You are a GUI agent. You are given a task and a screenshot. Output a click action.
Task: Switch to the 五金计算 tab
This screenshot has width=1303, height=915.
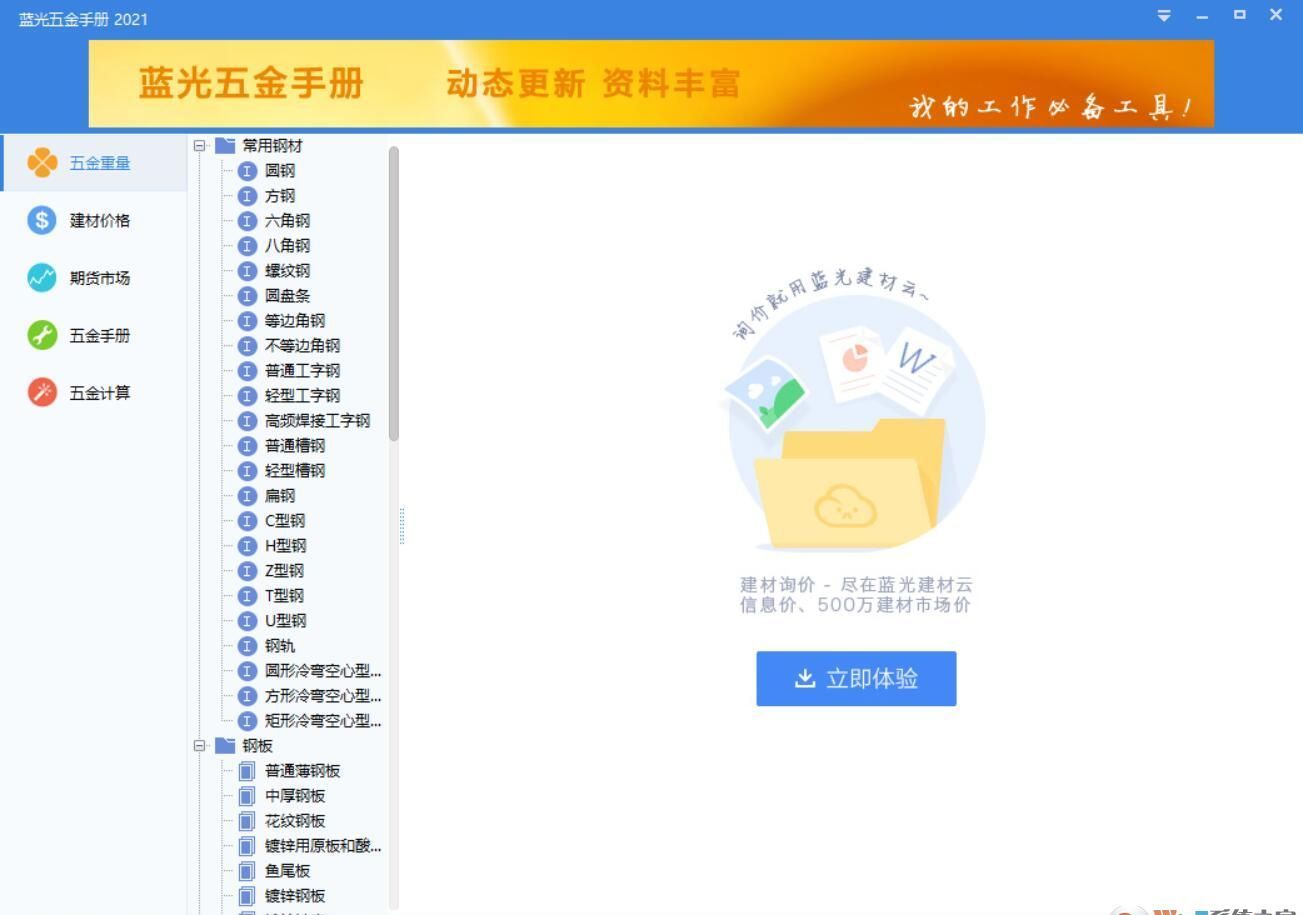pos(93,393)
